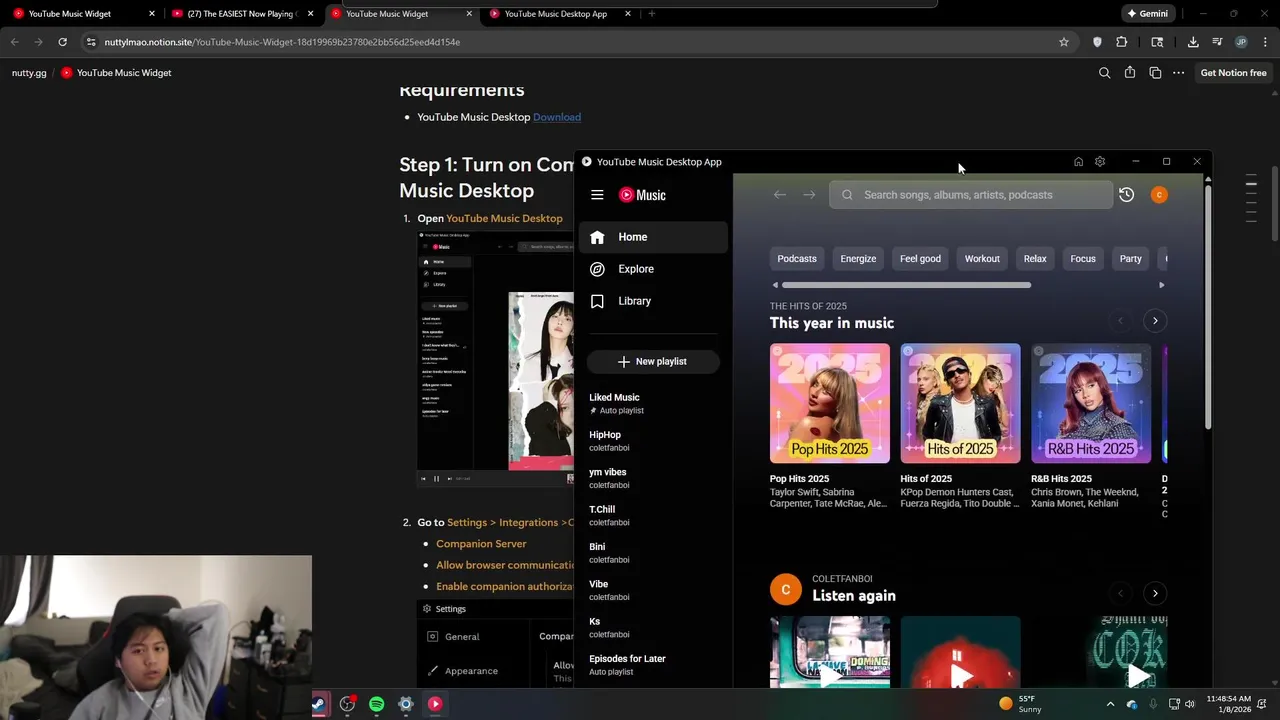
Task: Click home icon in YouTube Music title bar
Action: pyautogui.click(x=1078, y=162)
